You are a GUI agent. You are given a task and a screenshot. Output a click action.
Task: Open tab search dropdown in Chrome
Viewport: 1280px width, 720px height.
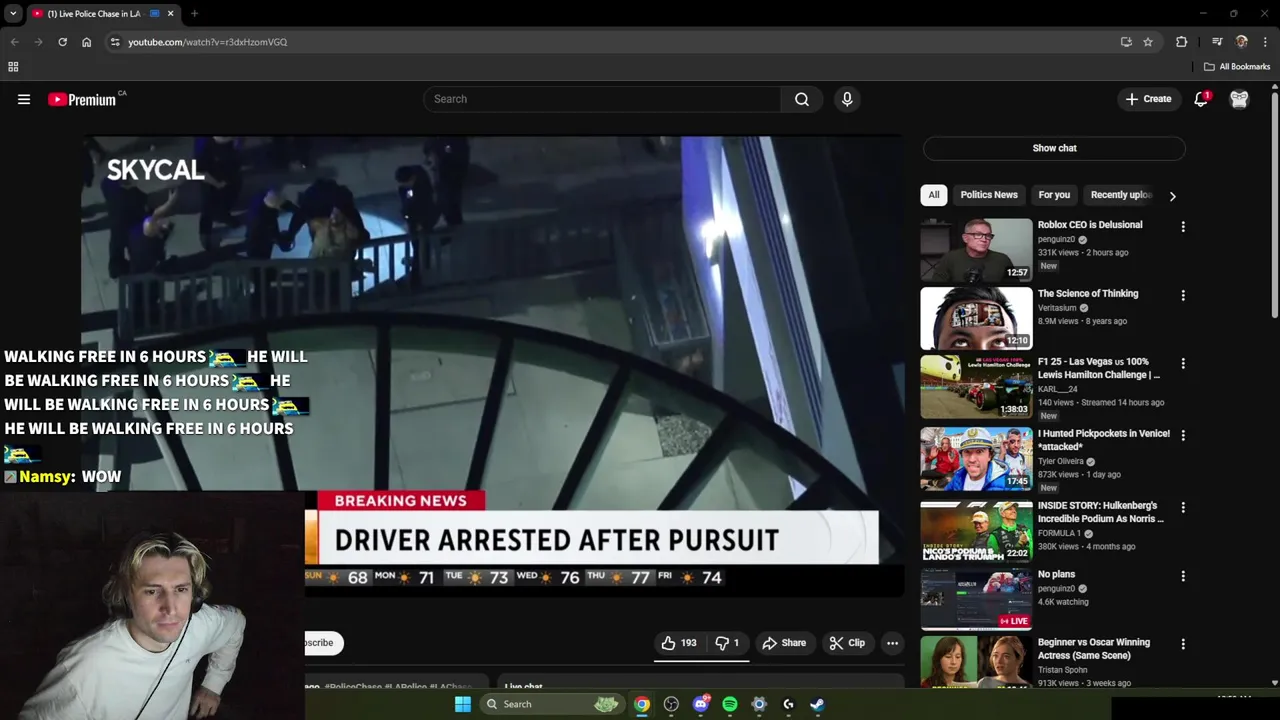pyautogui.click(x=13, y=14)
